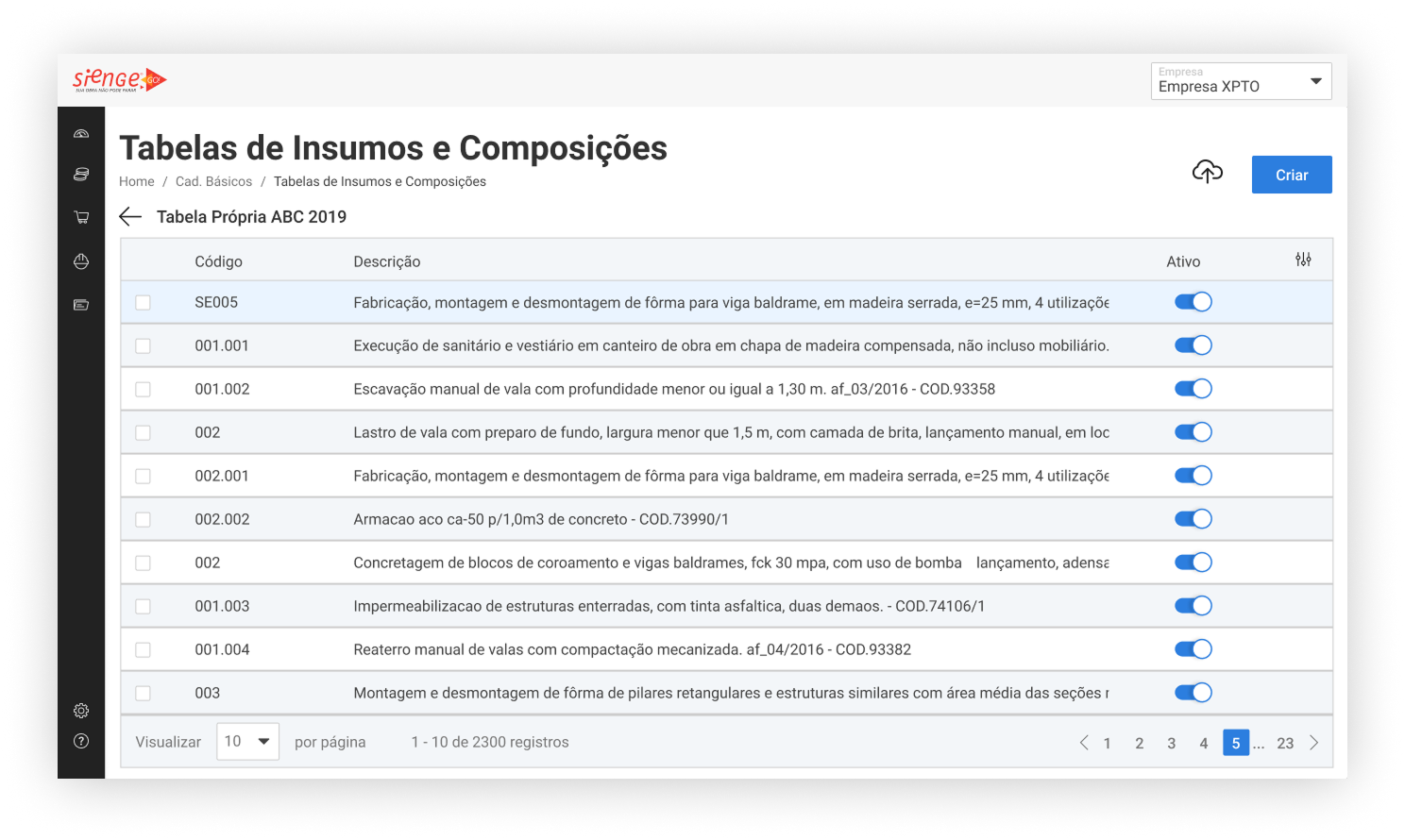Go to next page with right chevron
1405x840 pixels.
point(1314,743)
